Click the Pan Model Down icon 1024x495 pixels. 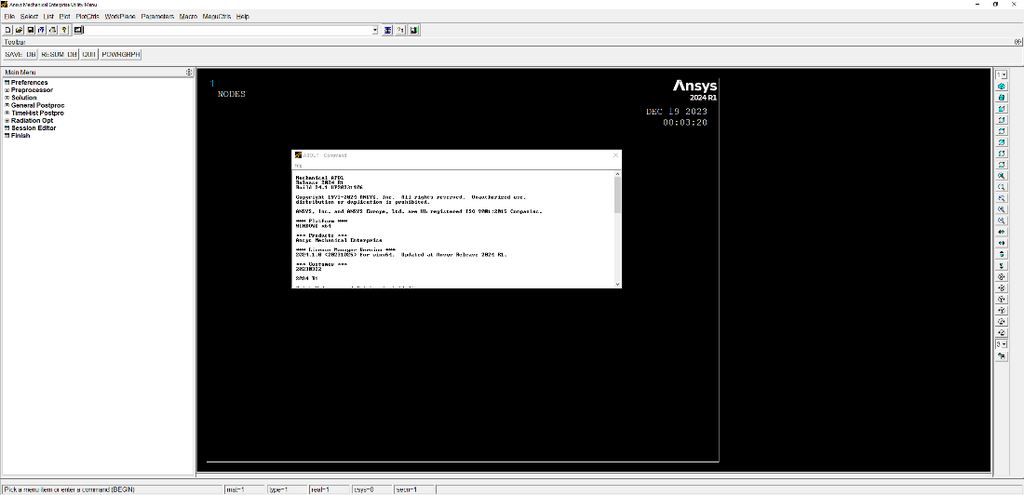tap(1001, 265)
